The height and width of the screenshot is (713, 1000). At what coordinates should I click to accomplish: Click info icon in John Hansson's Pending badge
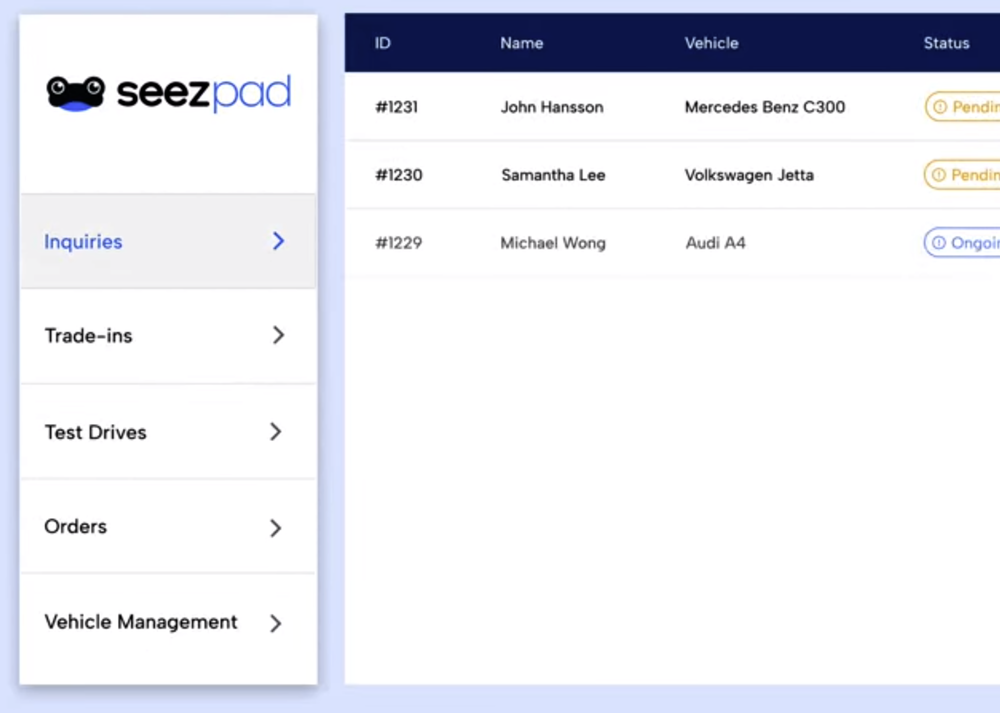point(939,107)
